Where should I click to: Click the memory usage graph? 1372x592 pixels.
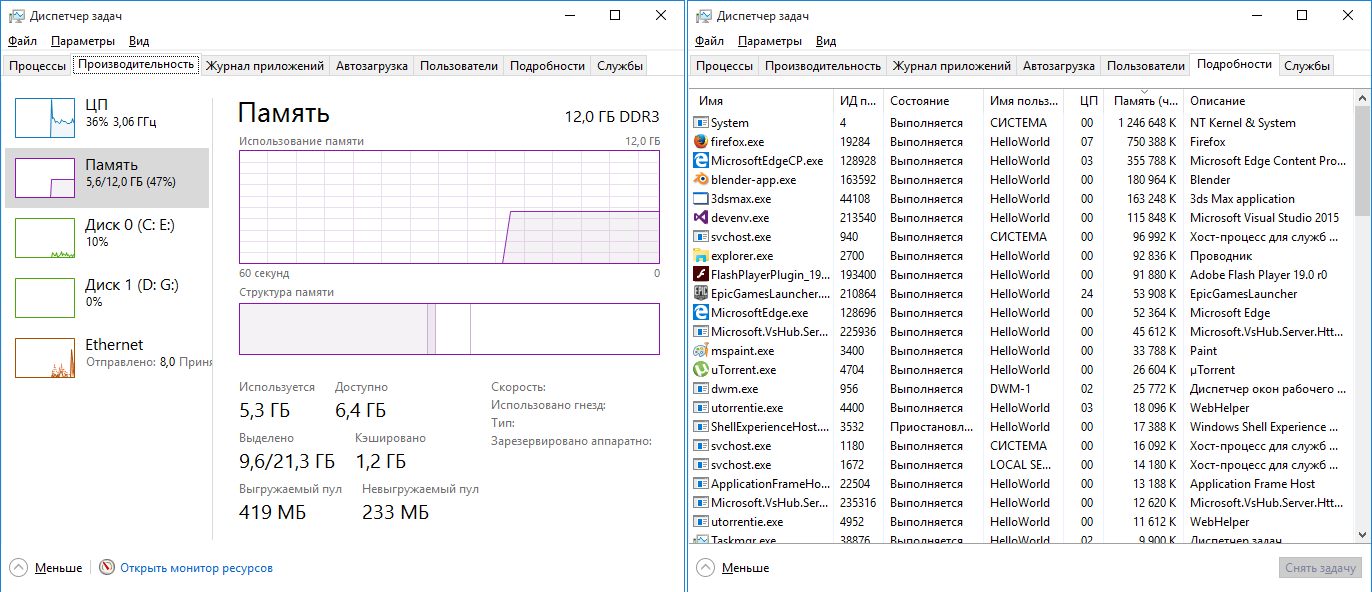click(x=449, y=206)
